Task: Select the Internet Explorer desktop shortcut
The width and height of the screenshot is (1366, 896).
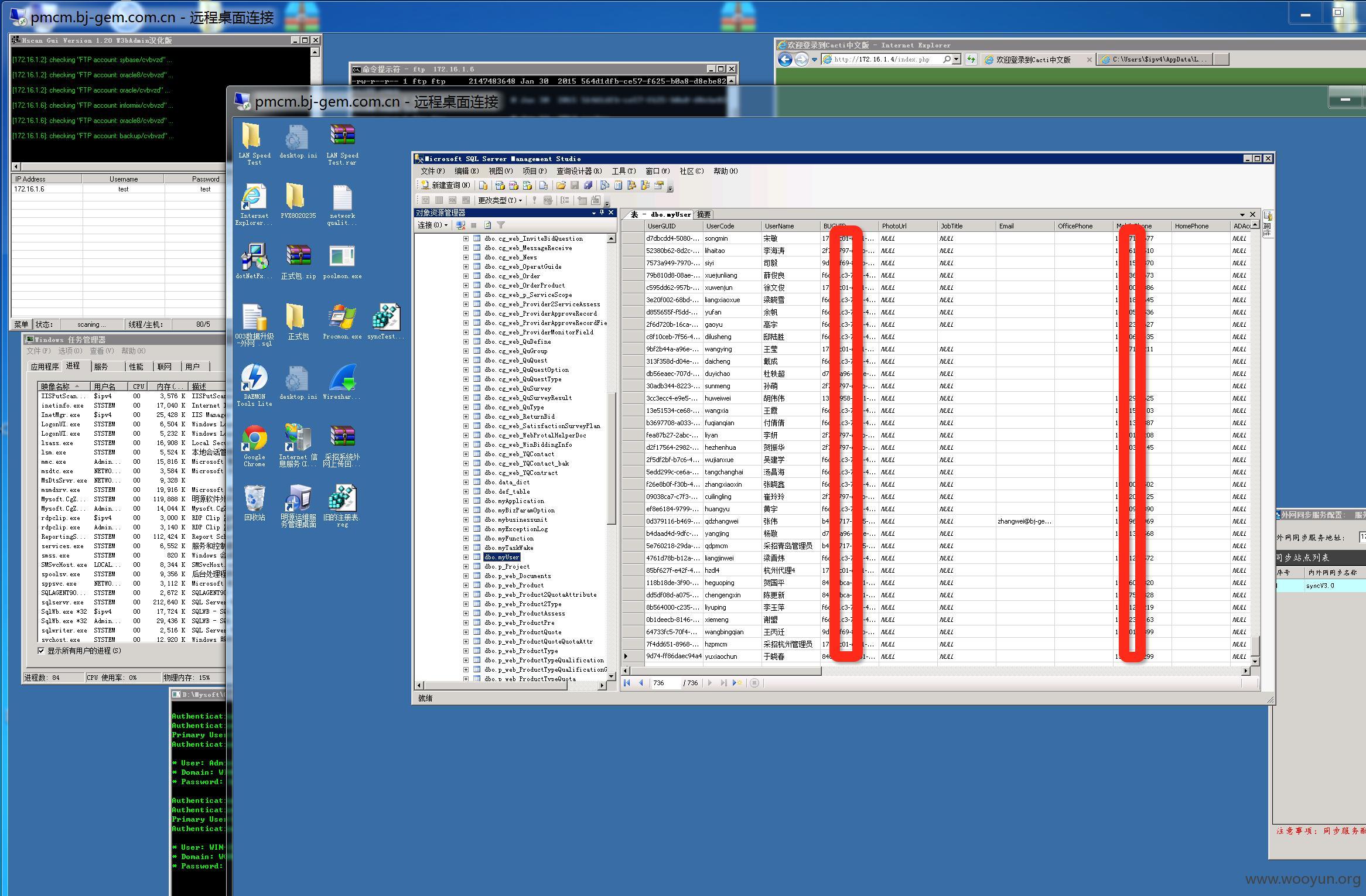Action: 254,204
